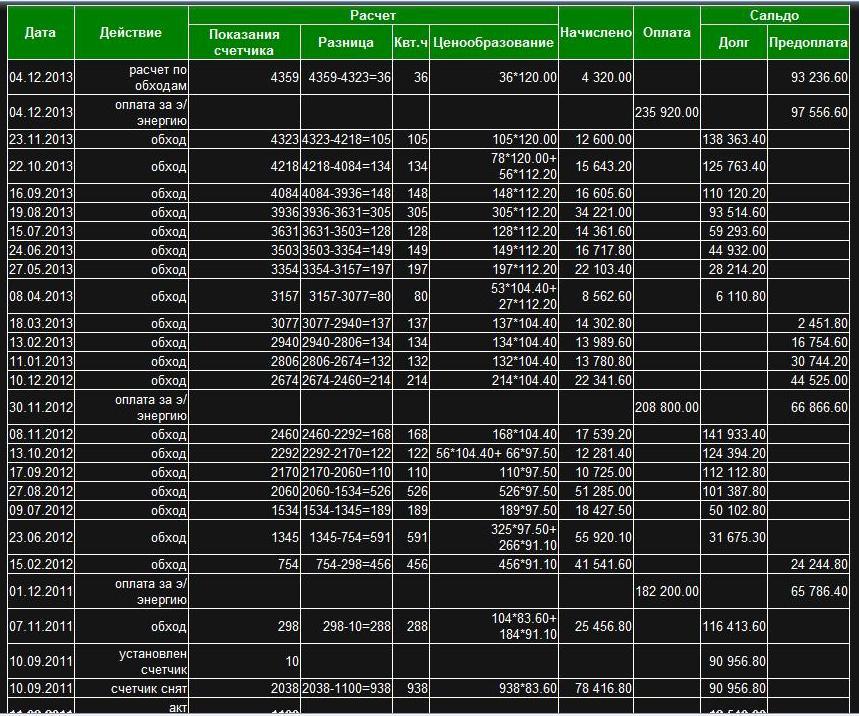Click the Ценообразование column header
The height and width of the screenshot is (716, 859).
tap(494, 42)
